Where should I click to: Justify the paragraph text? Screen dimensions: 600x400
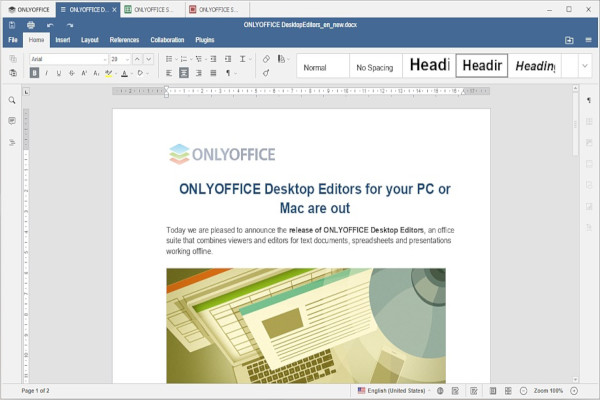pos(213,73)
